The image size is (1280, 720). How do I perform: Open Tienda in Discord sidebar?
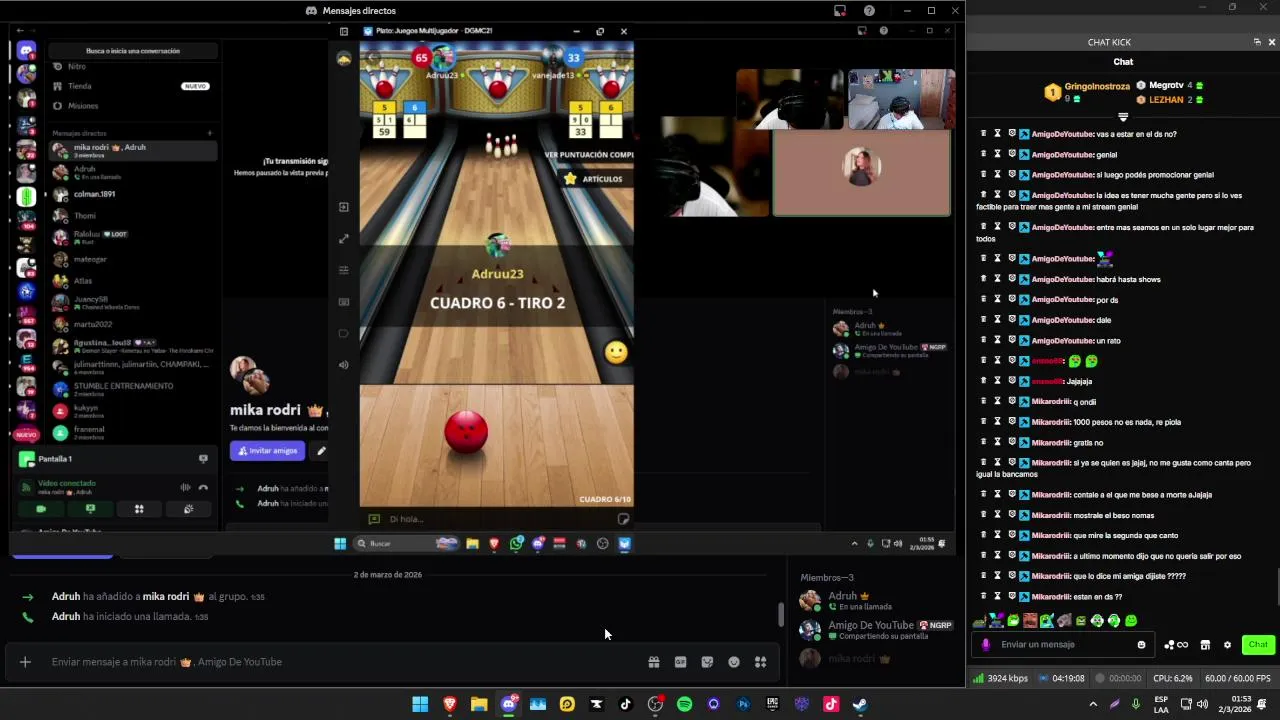point(131,86)
